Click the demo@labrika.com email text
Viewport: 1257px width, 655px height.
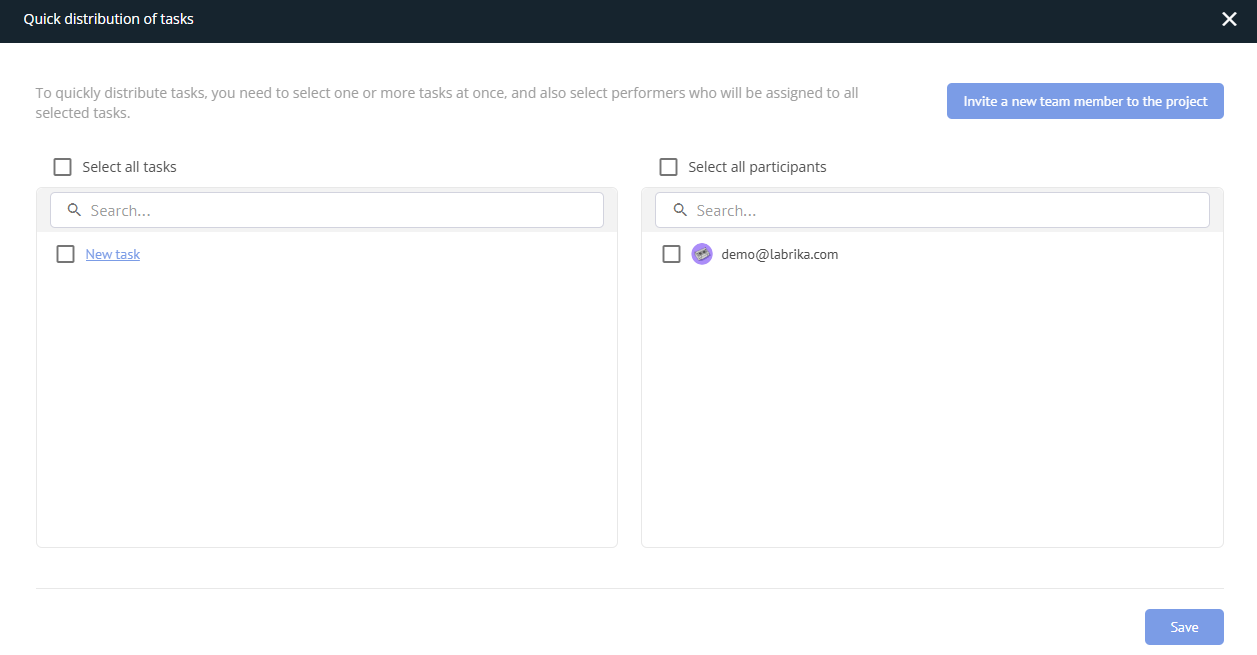[x=780, y=254]
